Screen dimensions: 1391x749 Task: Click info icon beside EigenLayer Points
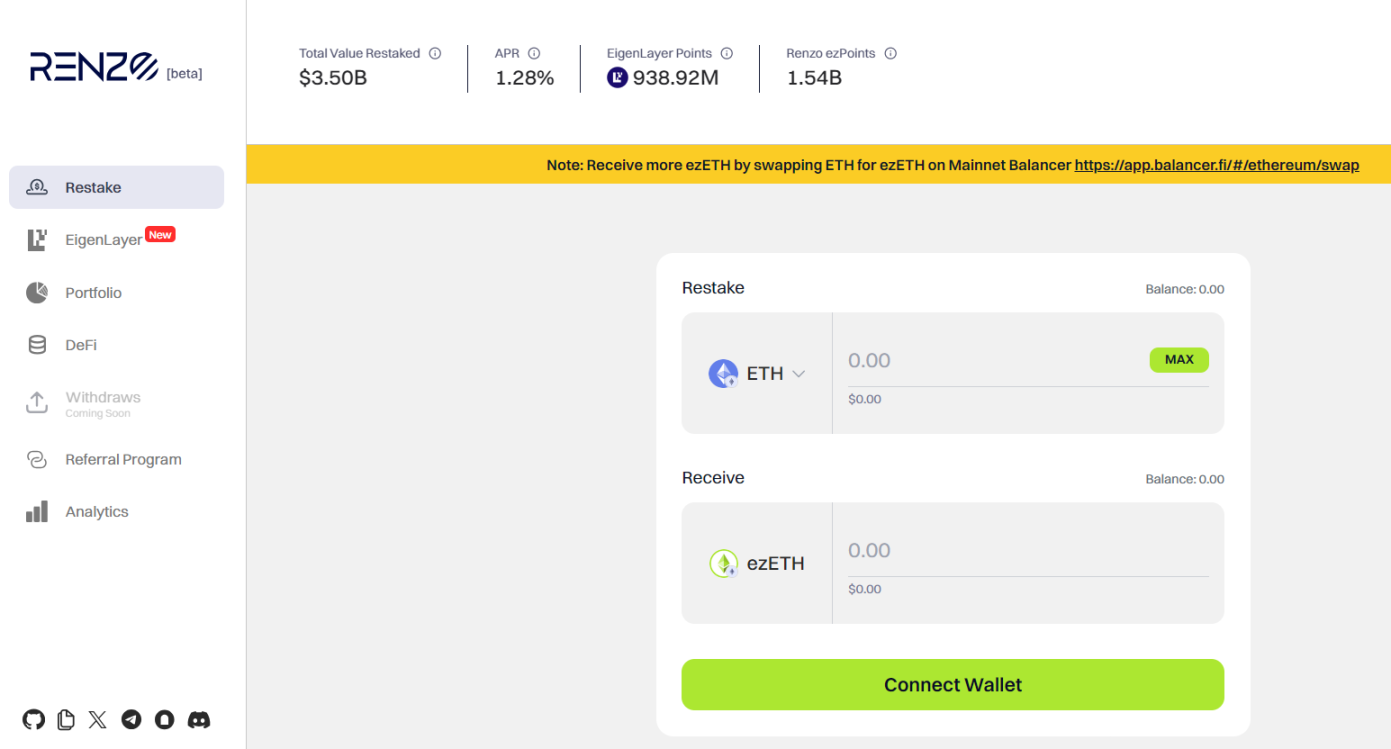(x=727, y=54)
